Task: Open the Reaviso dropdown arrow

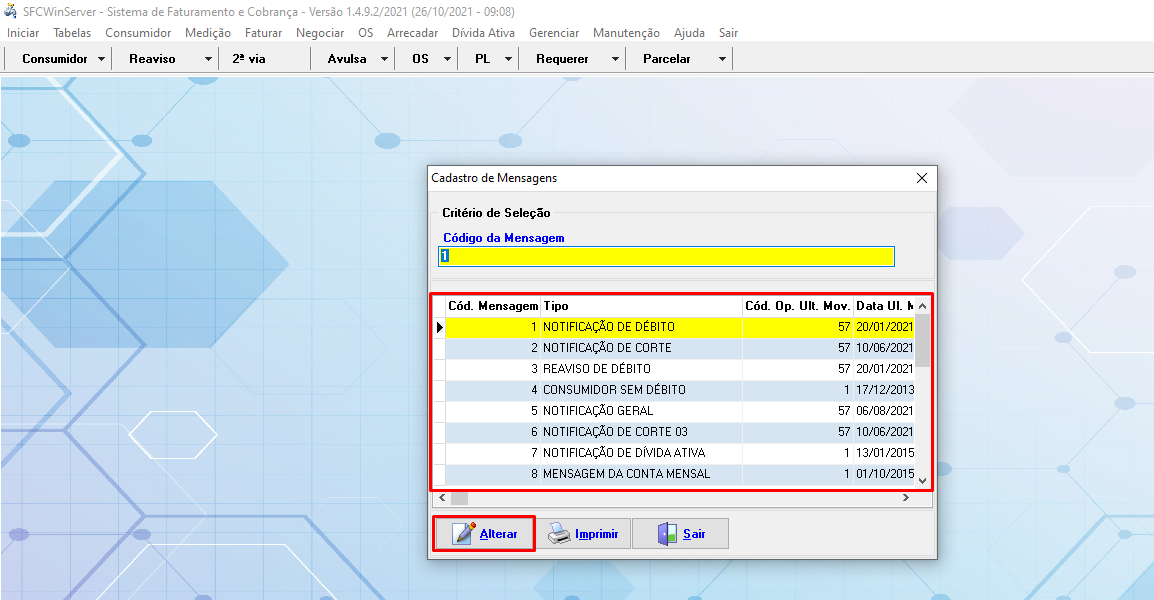Action: 208,59
